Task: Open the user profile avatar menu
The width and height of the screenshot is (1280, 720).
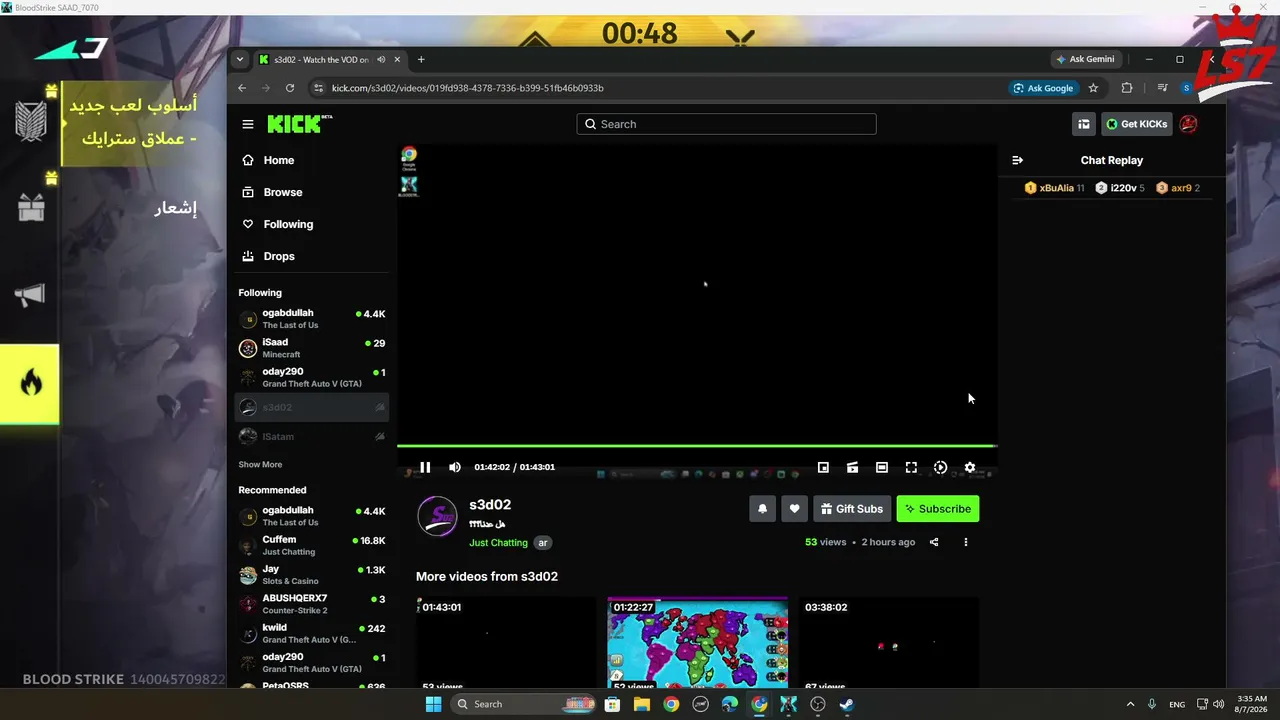Action: [x=1188, y=124]
